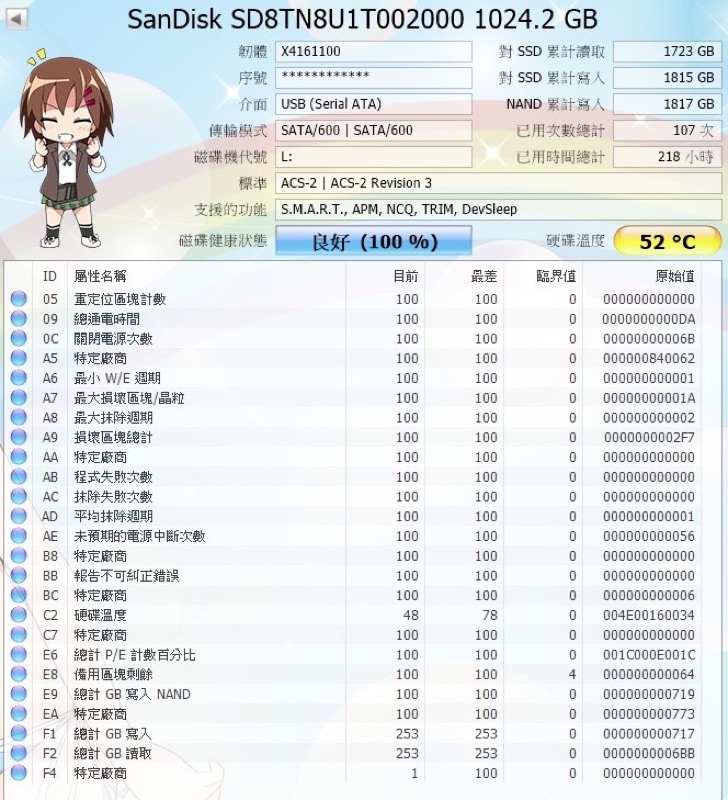Click the anime mascot character image
The height and width of the screenshot is (800, 728).
click(65, 149)
